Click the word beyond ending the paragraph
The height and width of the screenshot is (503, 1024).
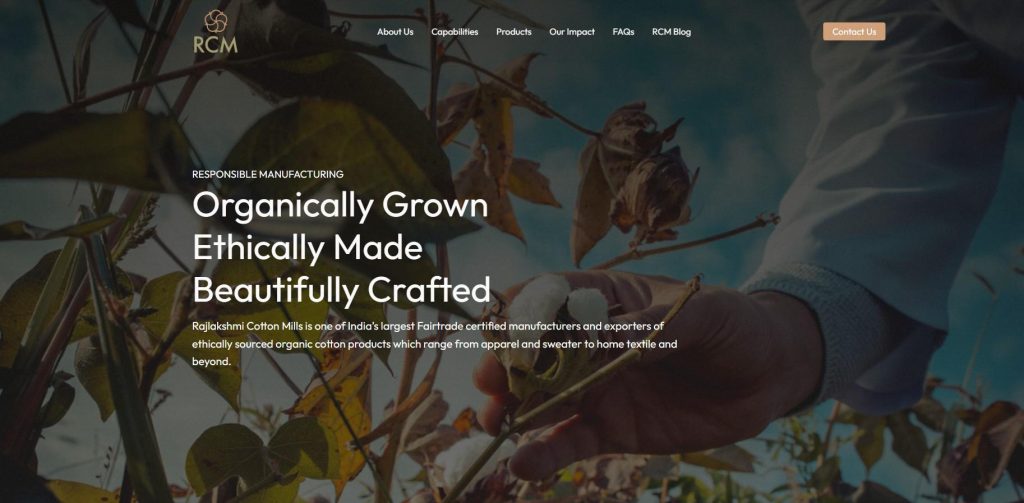[x=212, y=361]
